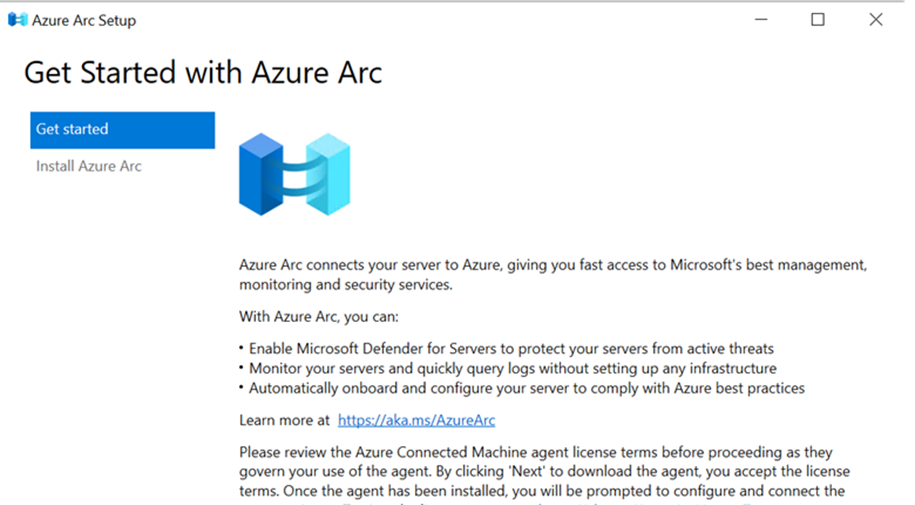The height and width of the screenshot is (505, 915).
Task: Click the dark blue left pillar of logo
Action: pos(260,174)
